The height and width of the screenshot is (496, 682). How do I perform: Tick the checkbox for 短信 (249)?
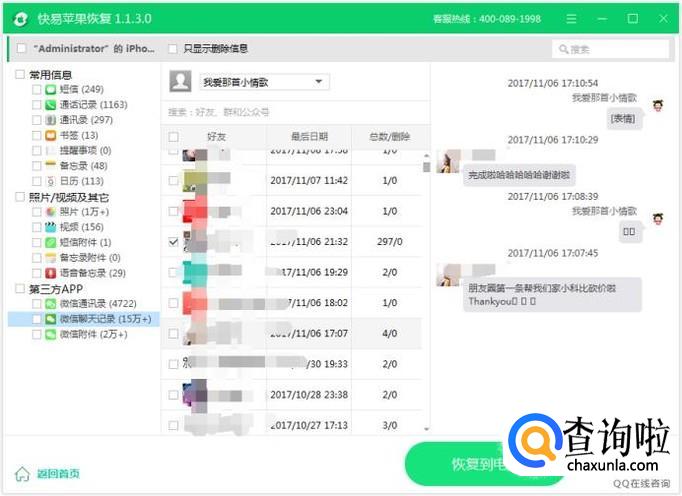pos(37,89)
